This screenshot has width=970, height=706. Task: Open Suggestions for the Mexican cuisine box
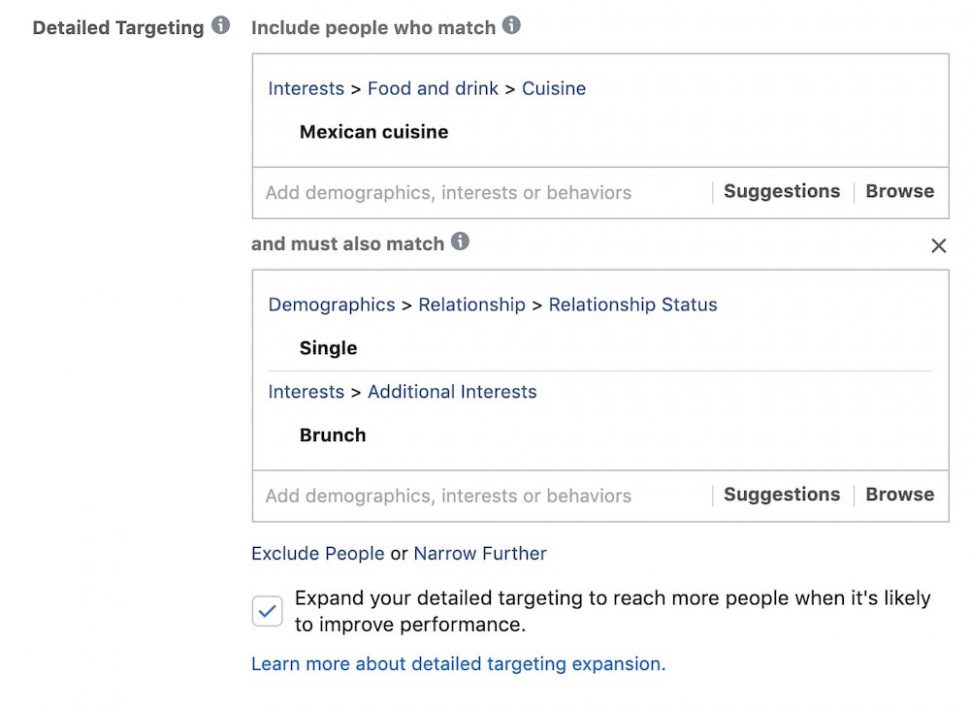[781, 191]
